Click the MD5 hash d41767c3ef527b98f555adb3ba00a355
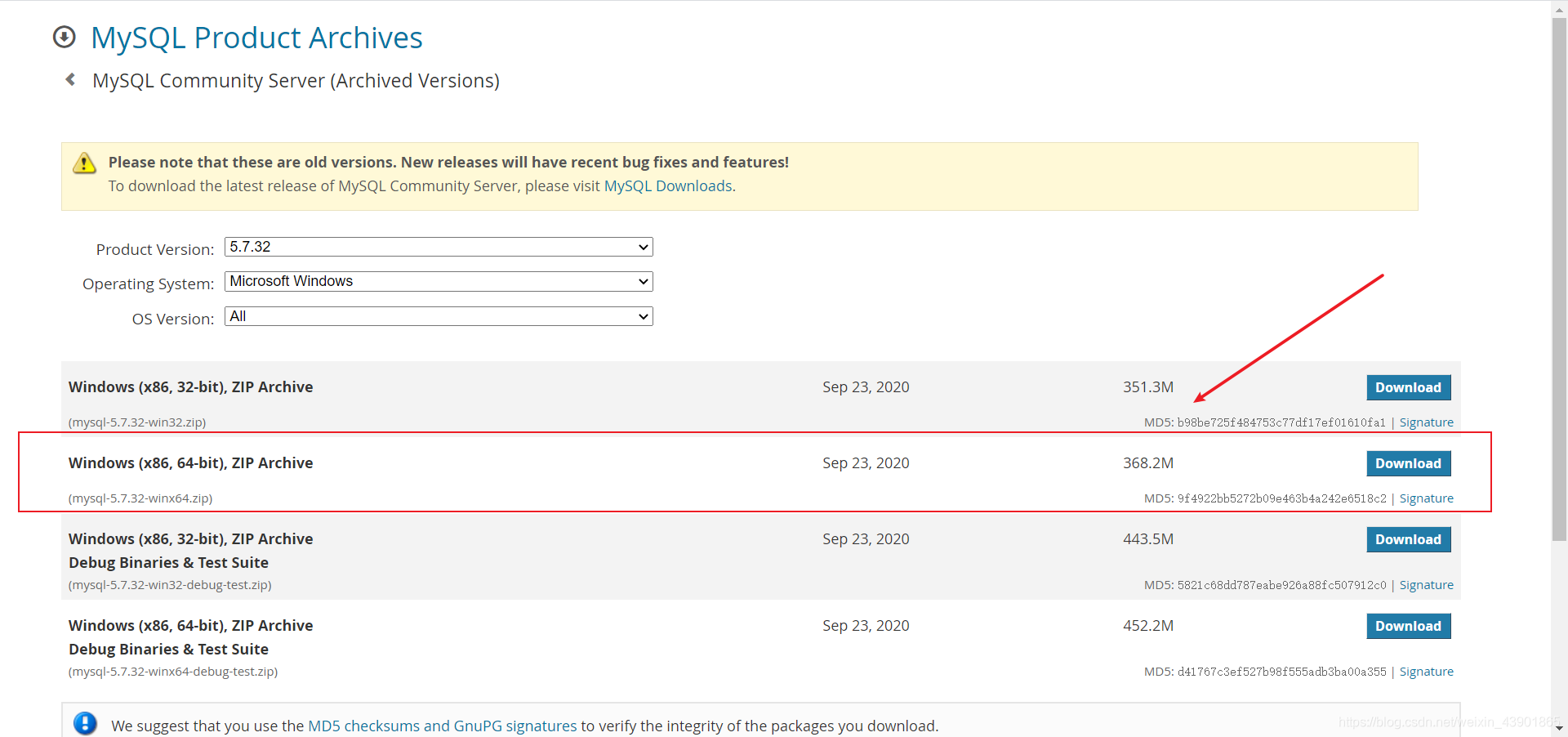Screen dimensions: 1568x737 pyautogui.click(x=1281, y=672)
